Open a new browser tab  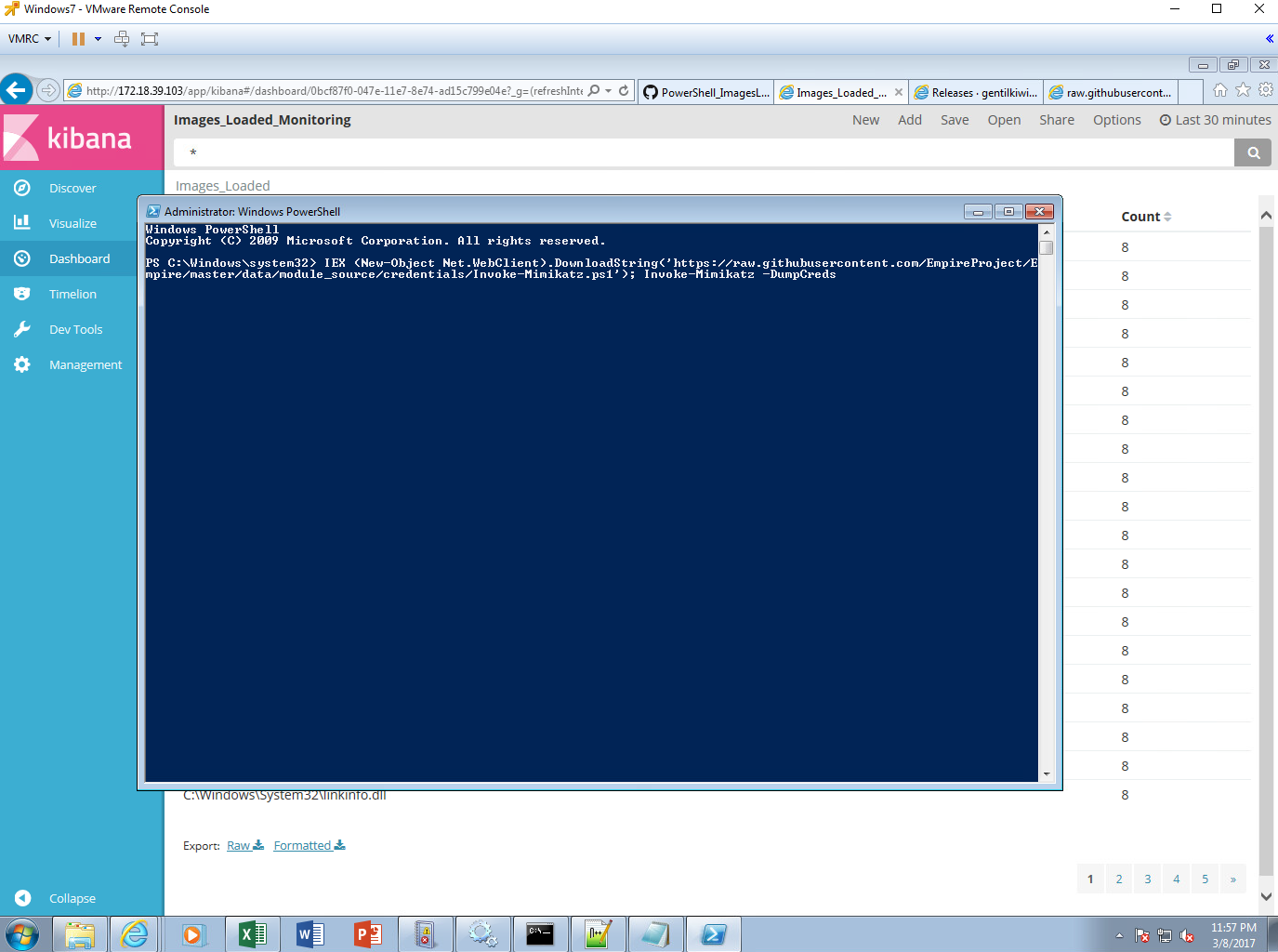1191,92
